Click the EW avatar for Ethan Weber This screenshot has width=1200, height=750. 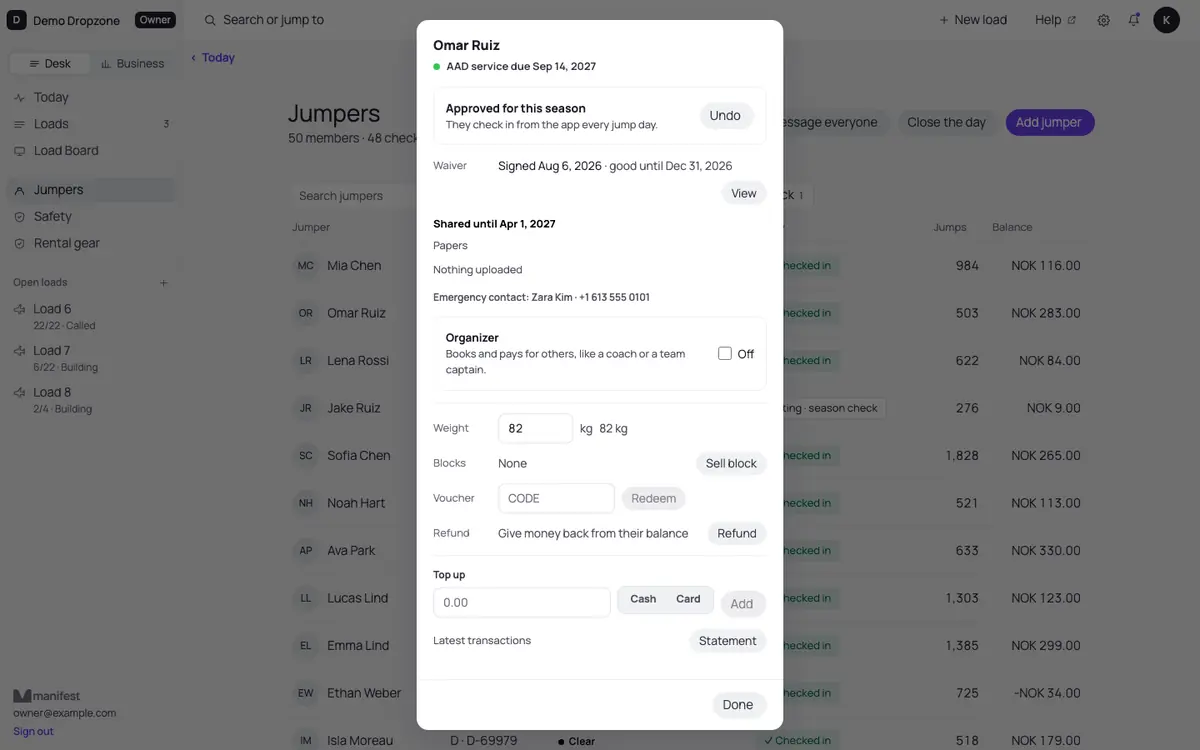pyautogui.click(x=306, y=693)
